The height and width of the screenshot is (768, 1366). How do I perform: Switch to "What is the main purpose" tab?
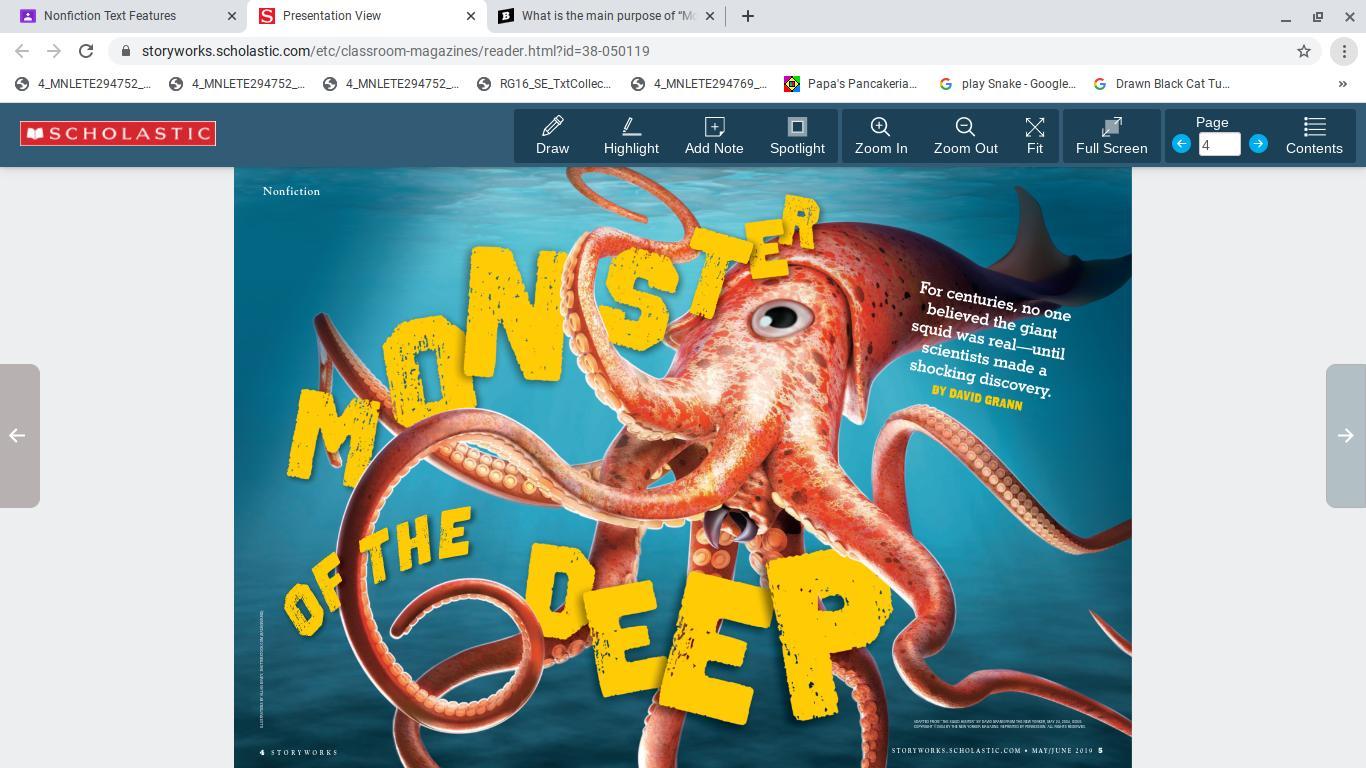(608, 16)
